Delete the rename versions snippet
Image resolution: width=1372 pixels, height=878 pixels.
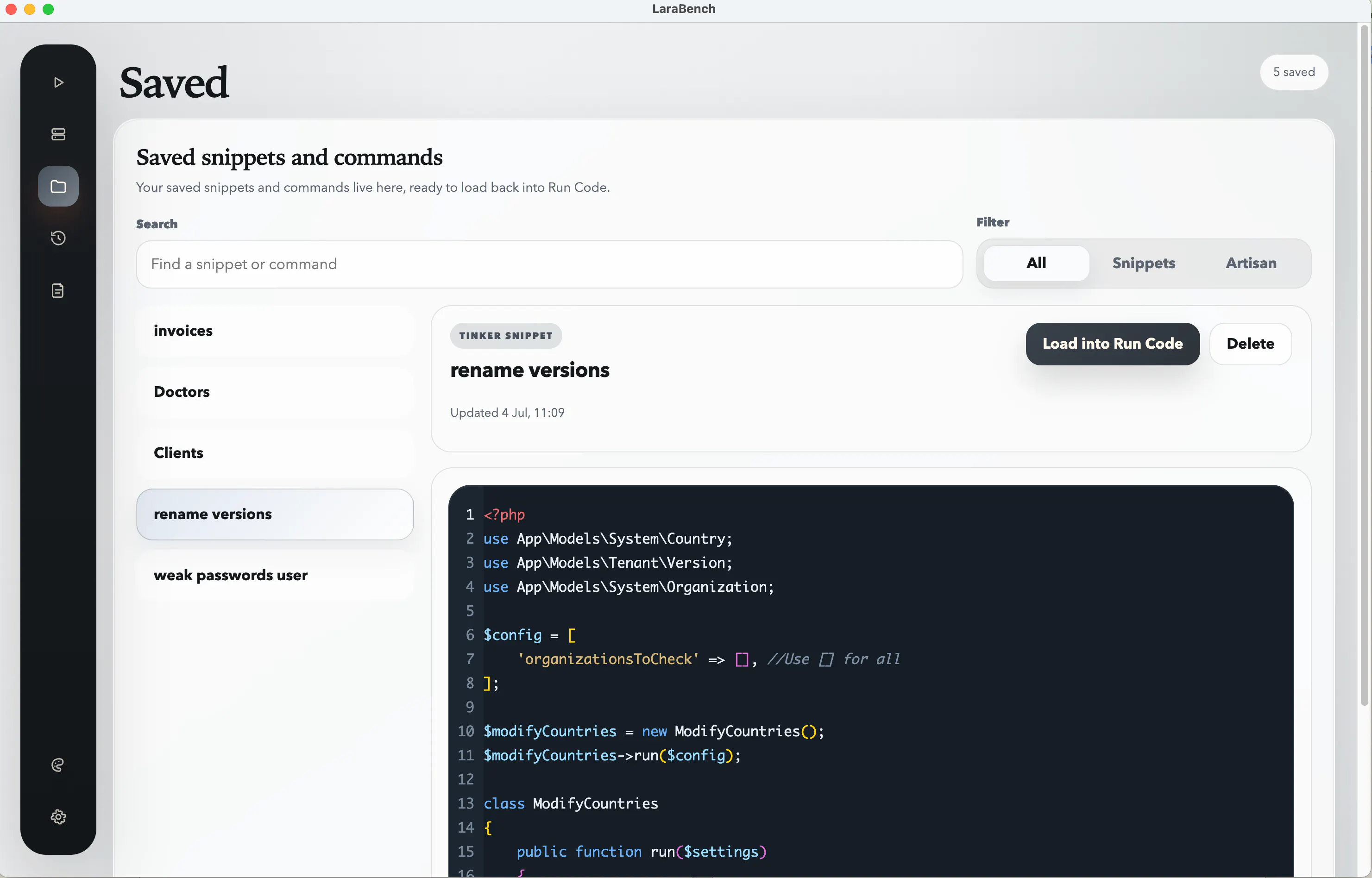coord(1250,344)
